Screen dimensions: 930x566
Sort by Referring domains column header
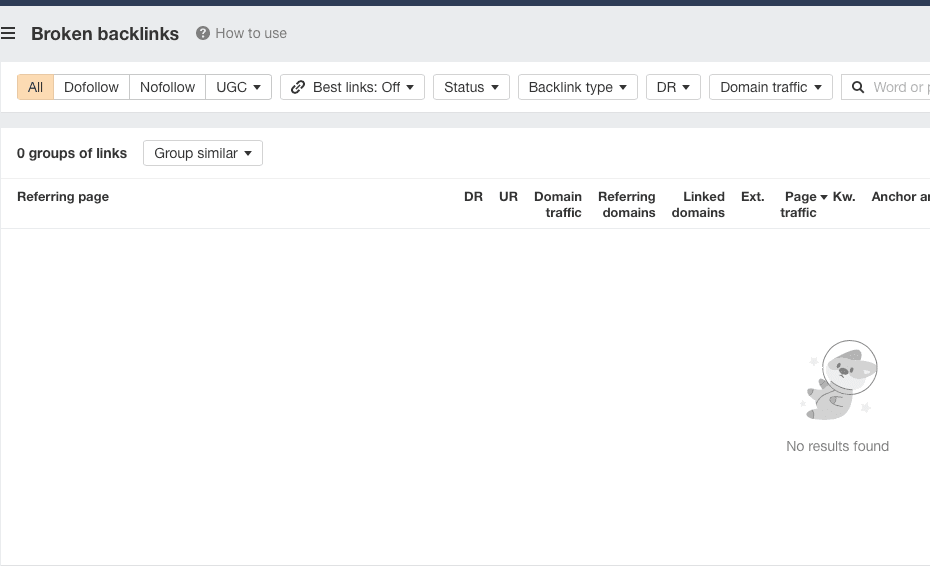[627, 204]
